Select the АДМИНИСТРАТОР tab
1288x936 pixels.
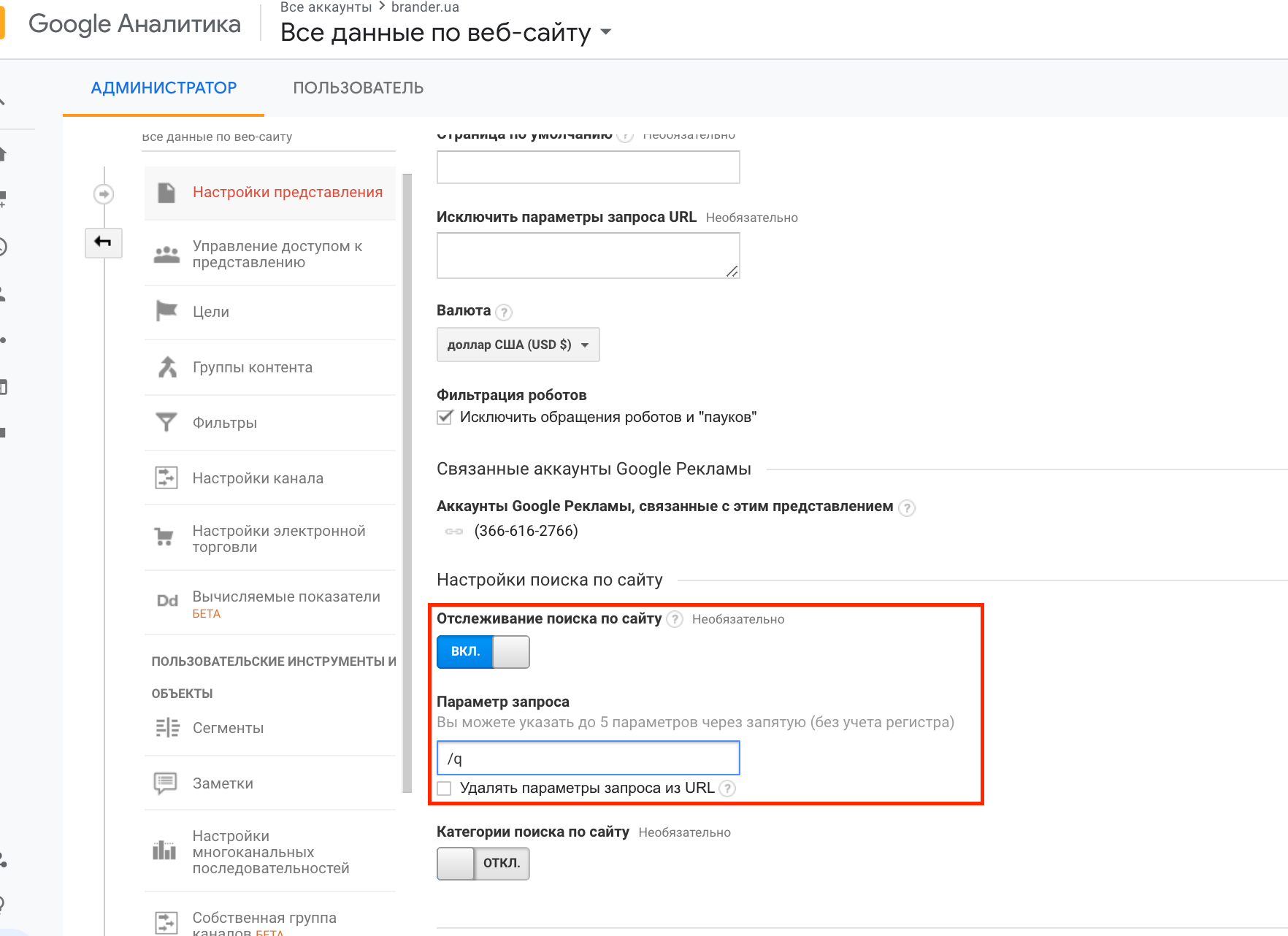click(x=164, y=88)
